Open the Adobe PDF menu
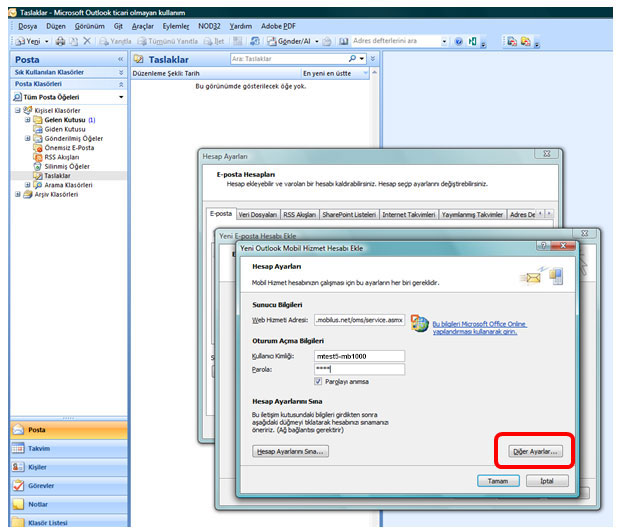 [x=278, y=26]
